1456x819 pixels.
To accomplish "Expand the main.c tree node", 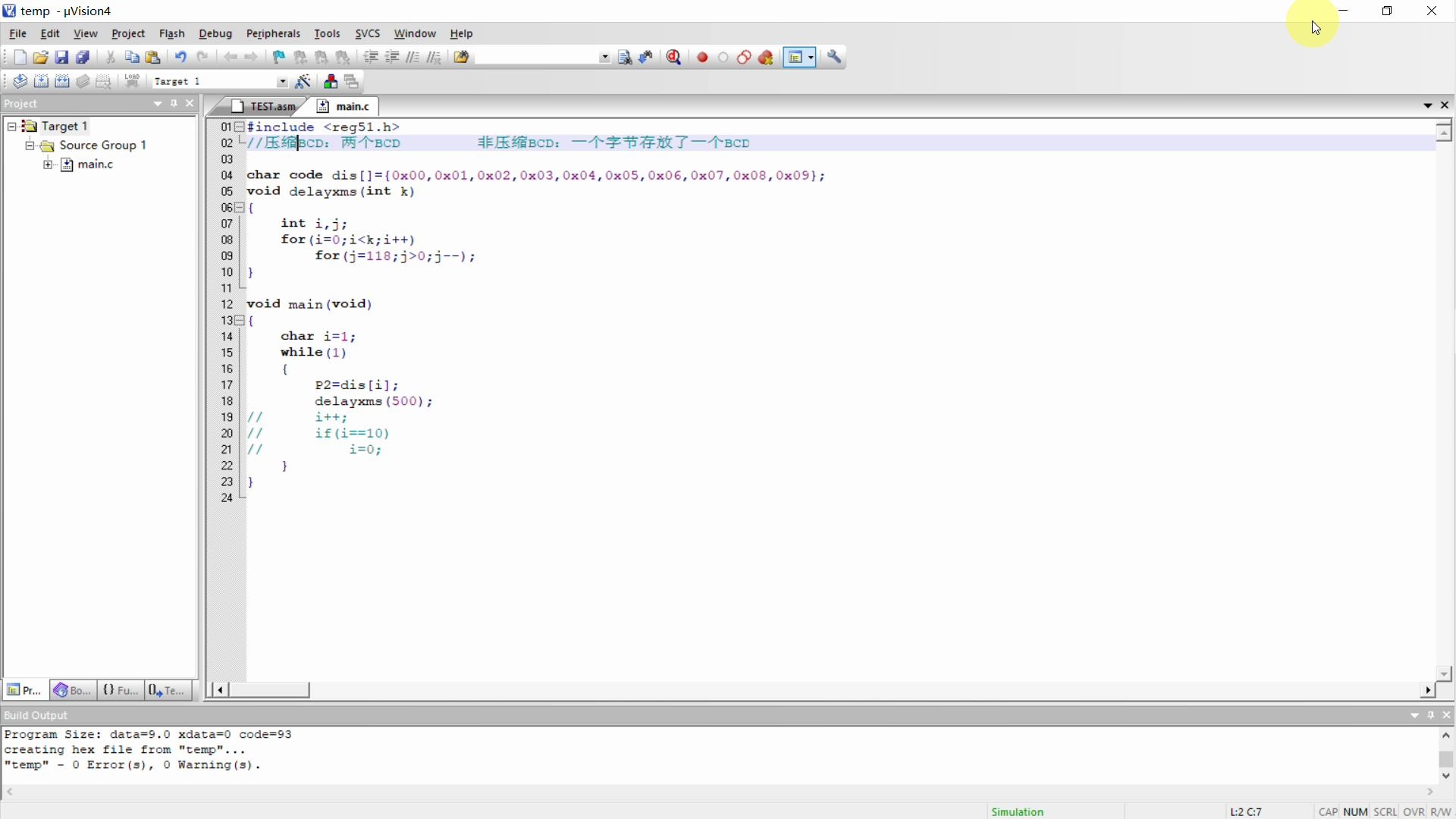I will tap(48, 165).
